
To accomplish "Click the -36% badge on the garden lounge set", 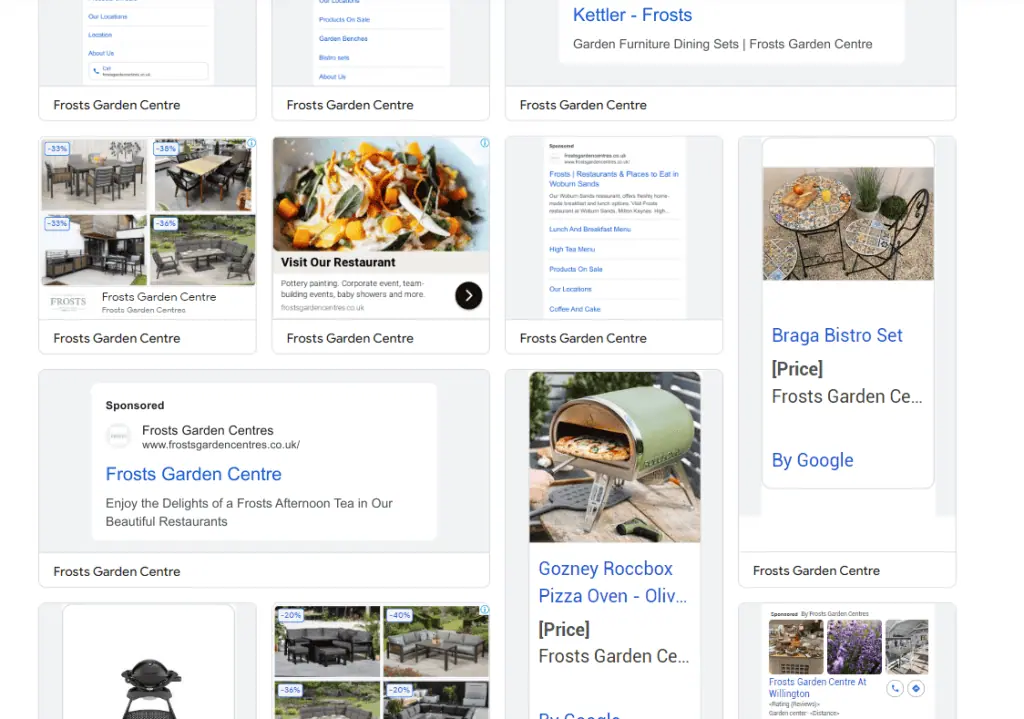I will (x=166, y=223).
